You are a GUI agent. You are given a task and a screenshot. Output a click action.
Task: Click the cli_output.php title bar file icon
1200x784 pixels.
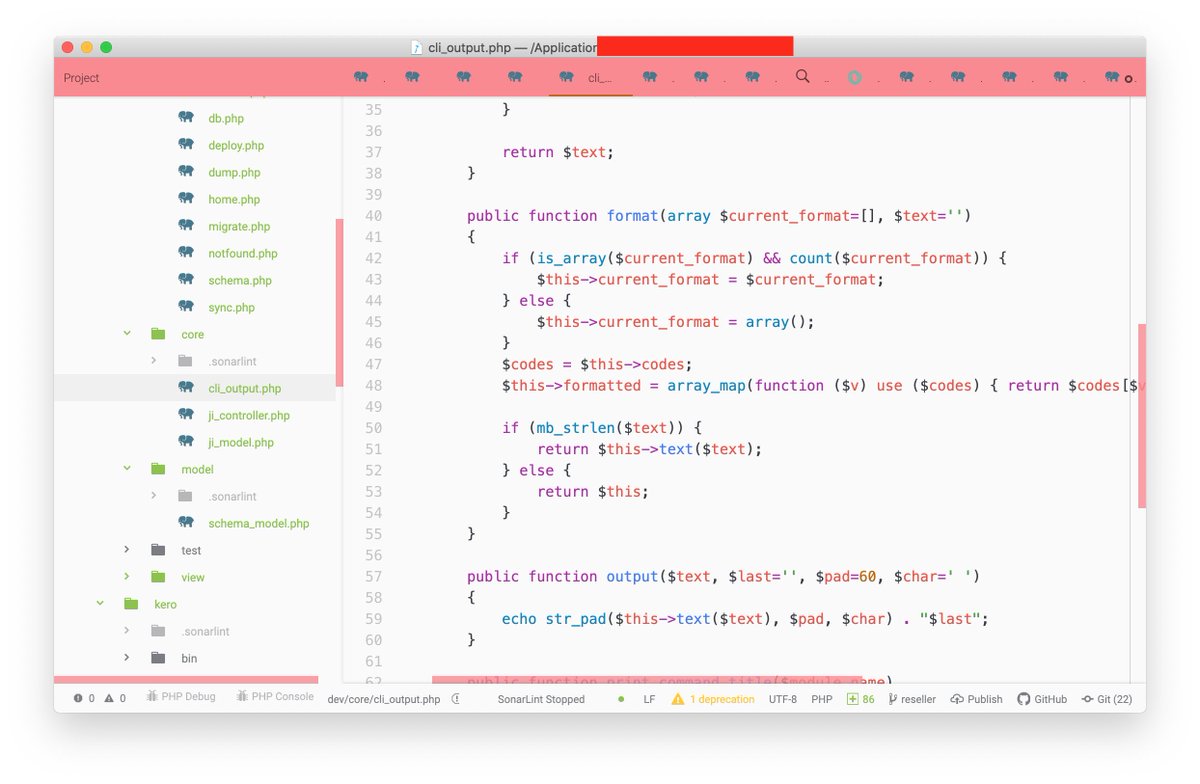tap(417, 47)
